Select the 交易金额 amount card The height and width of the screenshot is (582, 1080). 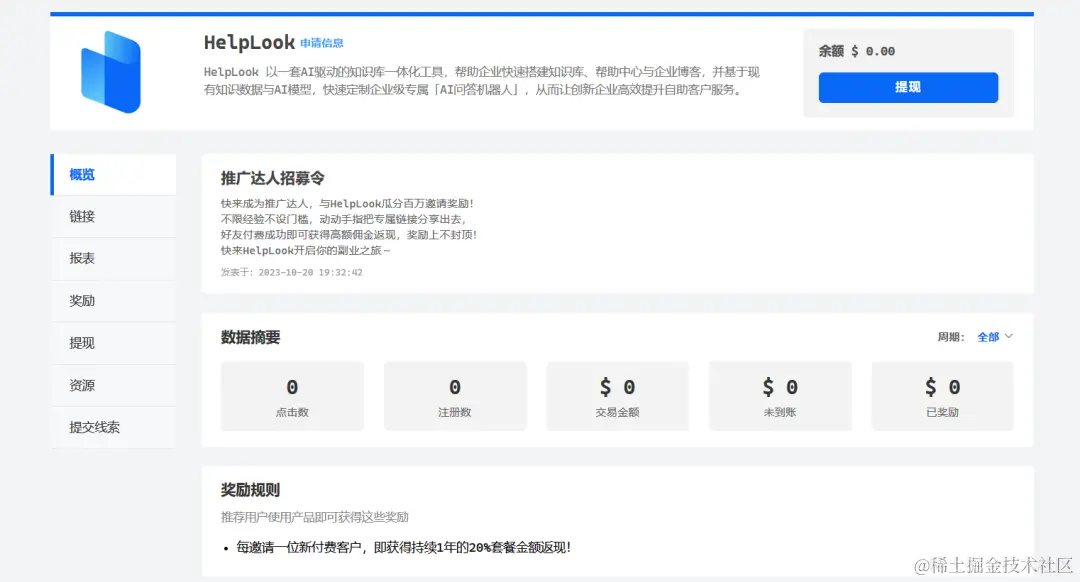pyautogui.click(x=617, y=395)
